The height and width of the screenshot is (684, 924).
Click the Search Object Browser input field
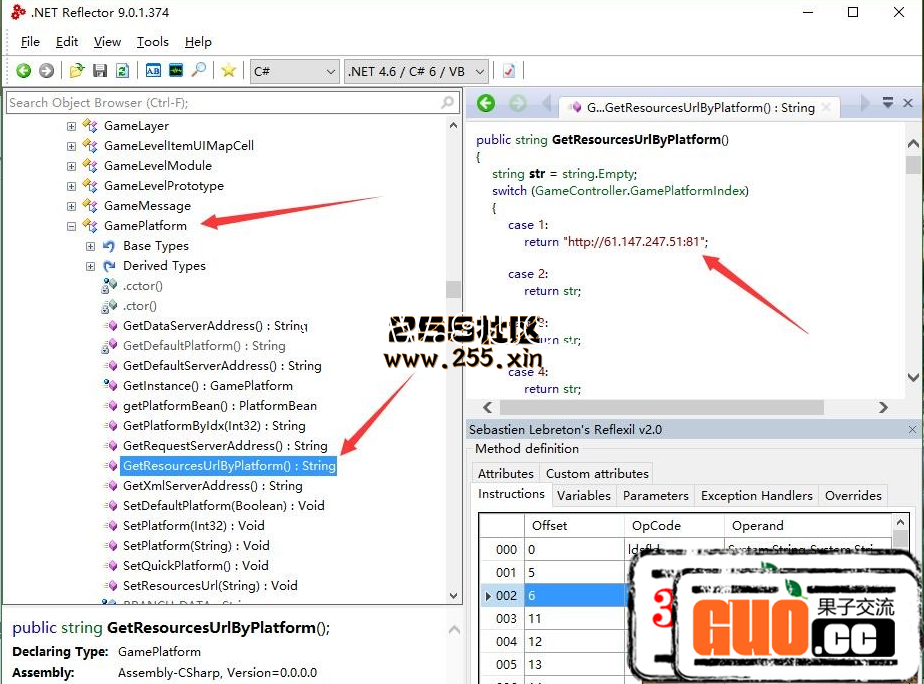(x=220, y=102)
